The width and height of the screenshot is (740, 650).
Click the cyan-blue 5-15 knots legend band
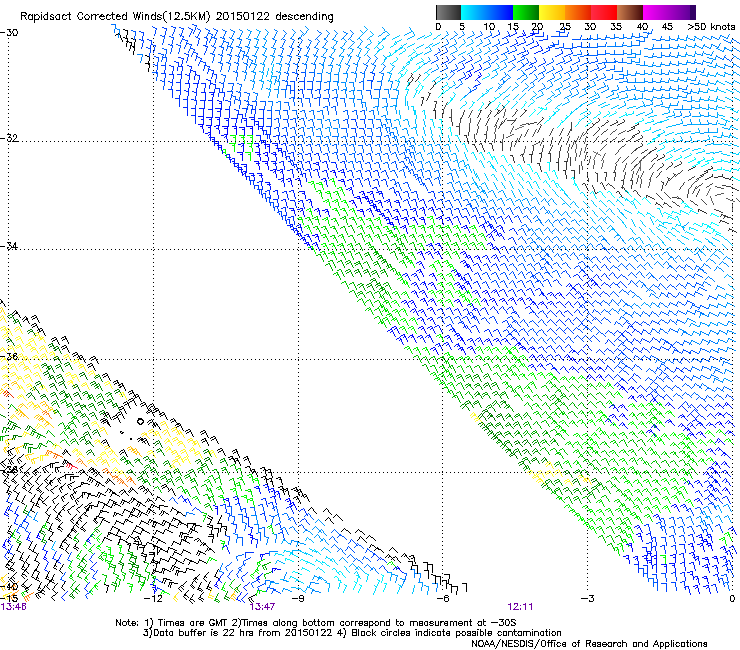pyautogui.click(x=487, y=12)
